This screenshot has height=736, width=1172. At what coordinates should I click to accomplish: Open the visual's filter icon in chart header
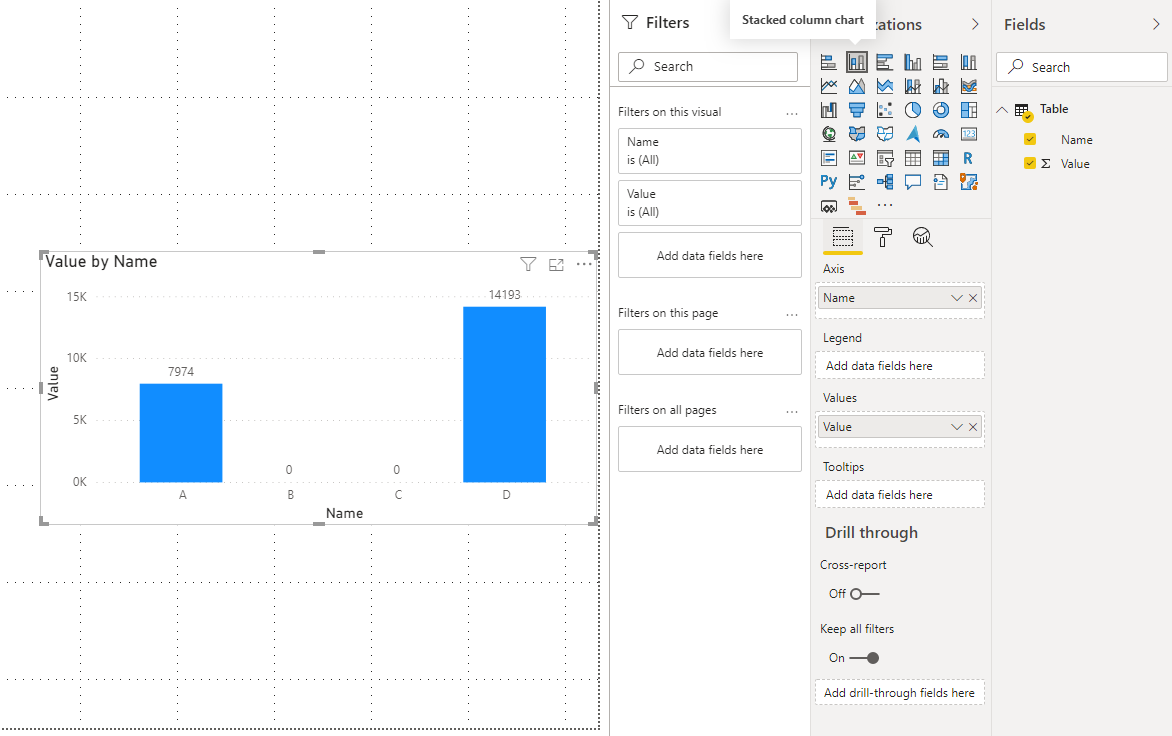pyautogui.click(x=528, y=264)
